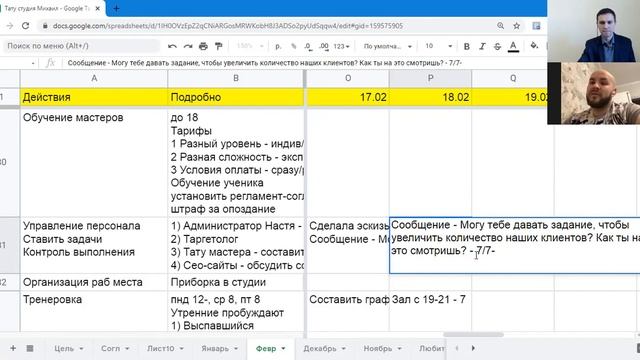Switch to the Цель sheet tab
Viewport: 640px width, 360px height.
coord(64,349)
